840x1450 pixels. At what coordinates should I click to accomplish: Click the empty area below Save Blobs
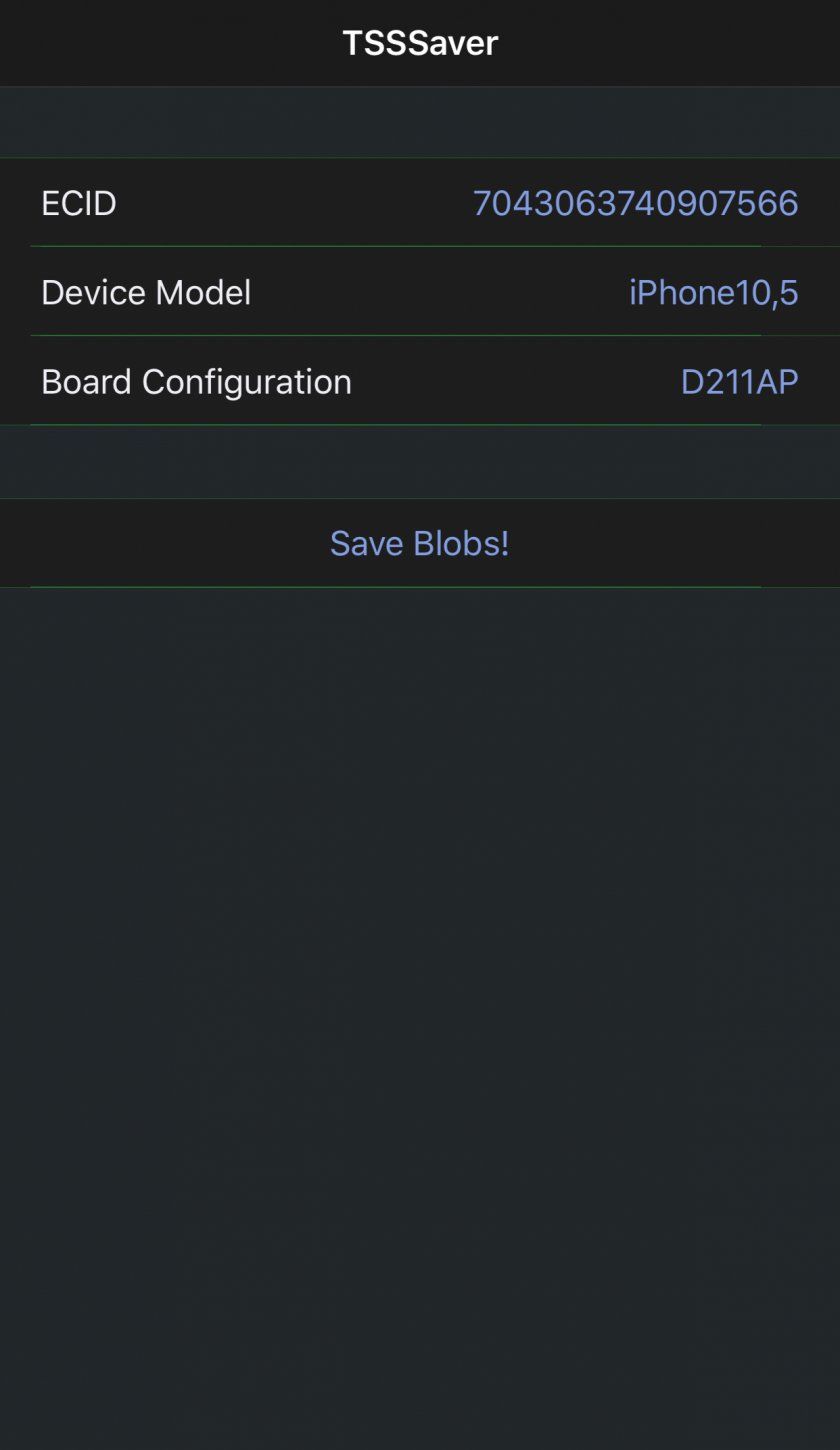pos(420,950)
